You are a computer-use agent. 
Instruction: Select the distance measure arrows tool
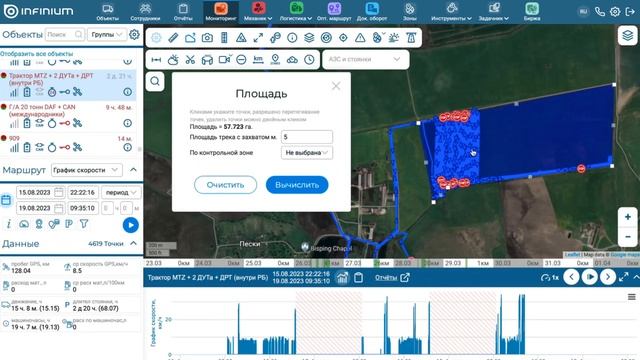tap(156, 60)
